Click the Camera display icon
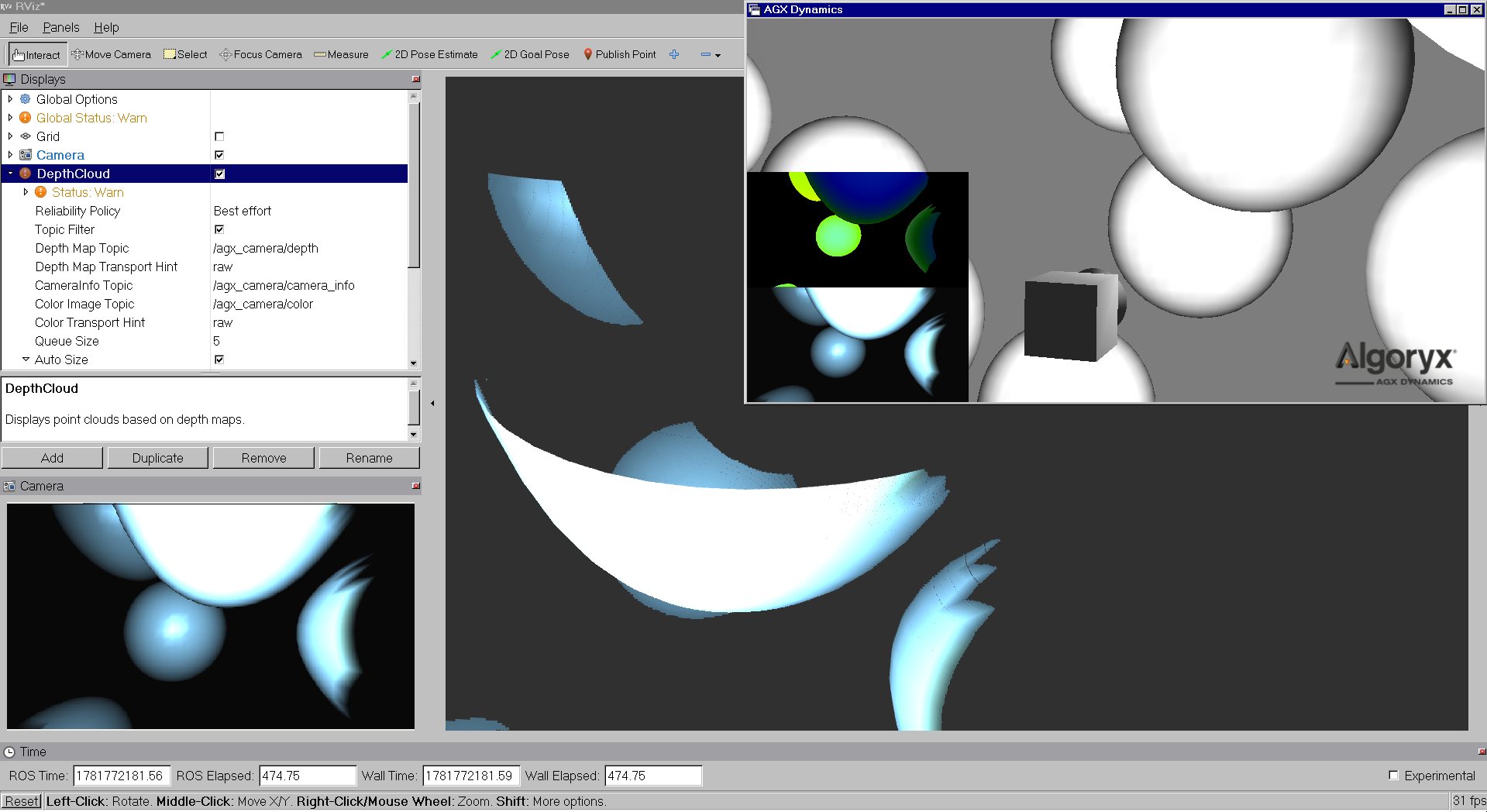This screenshot has height=812, width=1487. pos(25,155)
